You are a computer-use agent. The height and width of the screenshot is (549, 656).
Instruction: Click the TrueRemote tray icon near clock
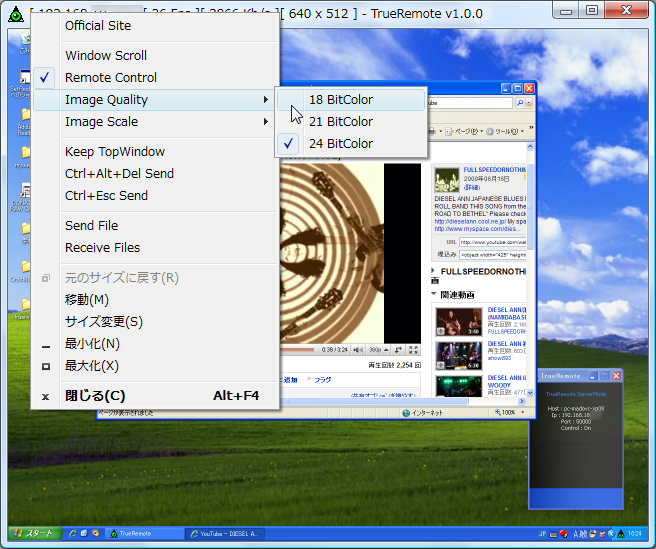point(621,534)
